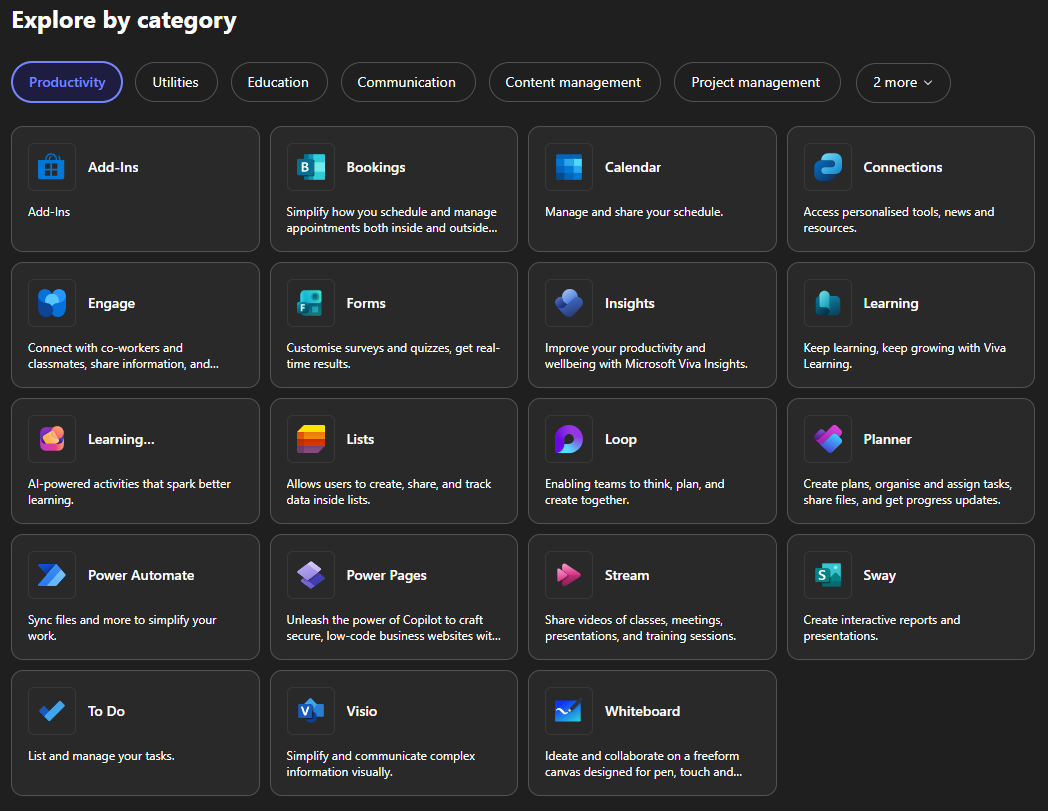Click the Whiteboard app icon
Screen dimensions: 1048x811
(569, 711)
